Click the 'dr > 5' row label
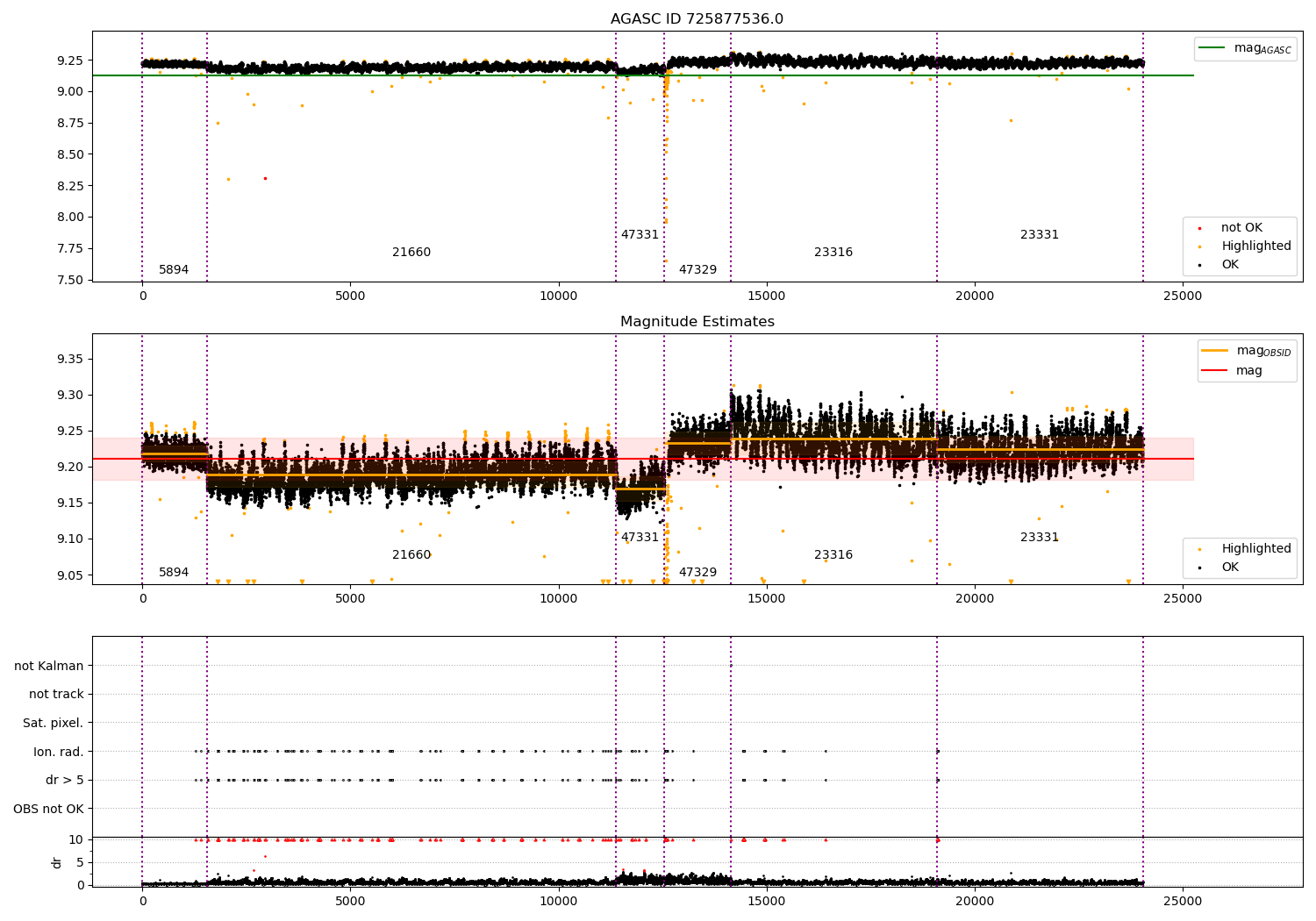This screenshot has width=1316, height=921. 65,781
